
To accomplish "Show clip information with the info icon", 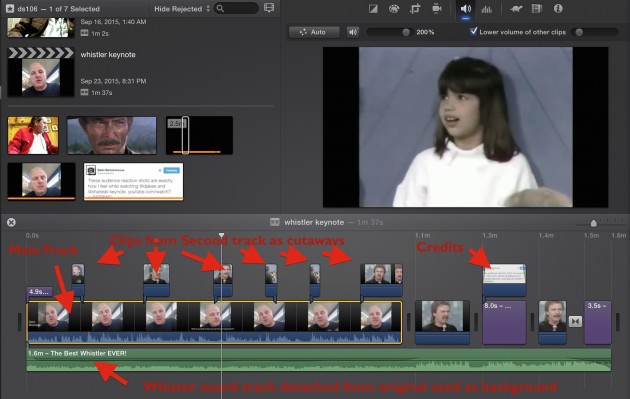I will pos(558,8).
